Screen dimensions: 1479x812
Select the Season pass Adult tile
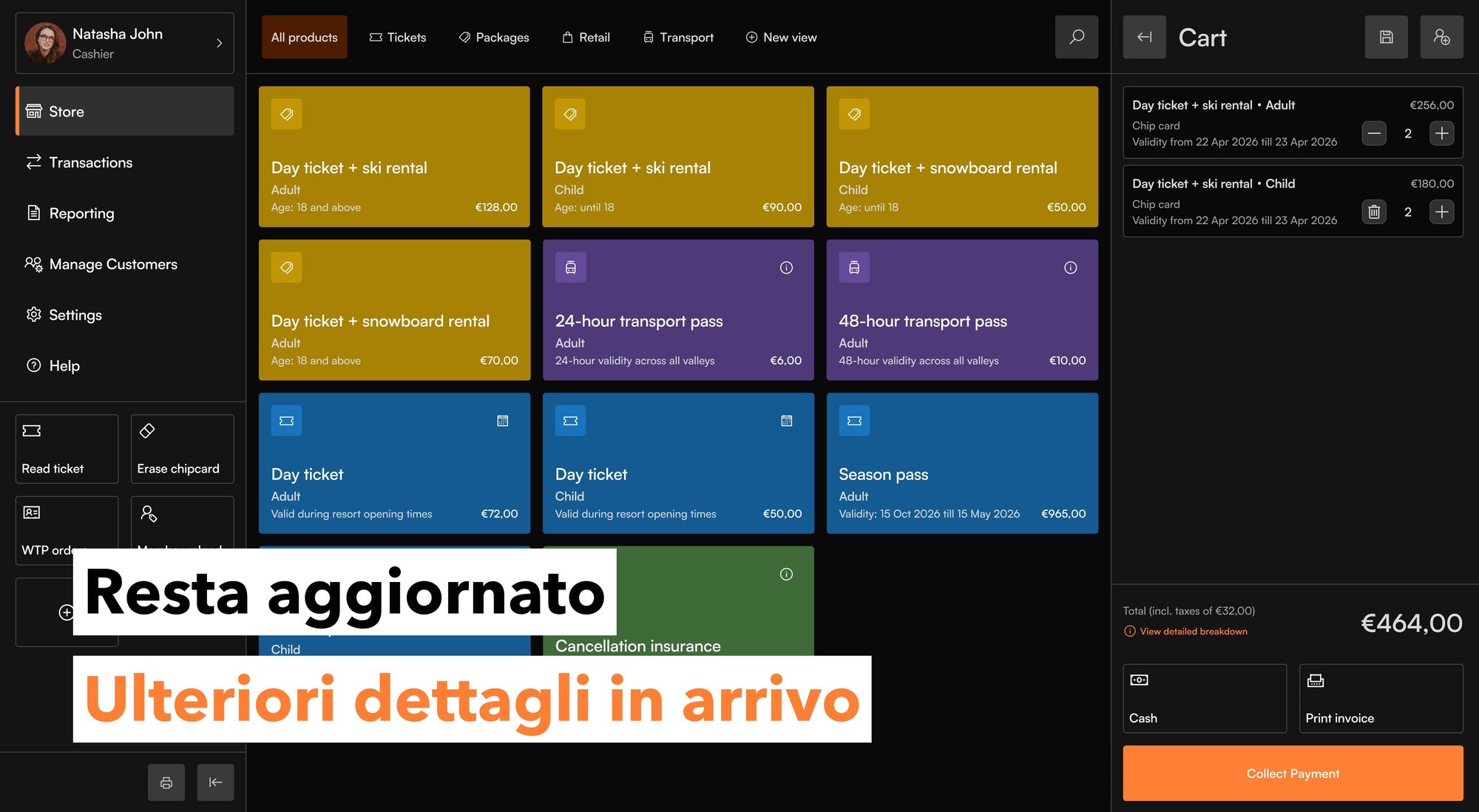(x=961, y=463)
